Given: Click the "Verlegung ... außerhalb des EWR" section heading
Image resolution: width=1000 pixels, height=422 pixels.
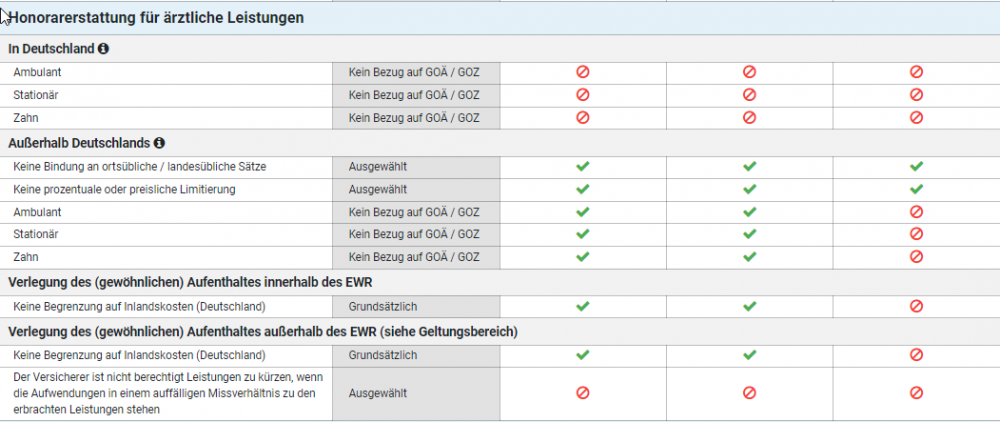Looking at the screenshot, I should [264, 332].
